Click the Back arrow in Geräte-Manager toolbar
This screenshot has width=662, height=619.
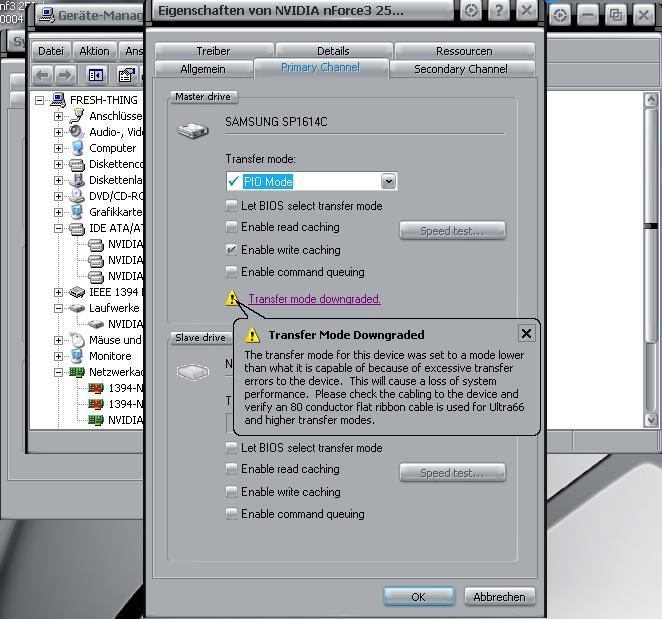coord(43,76)
